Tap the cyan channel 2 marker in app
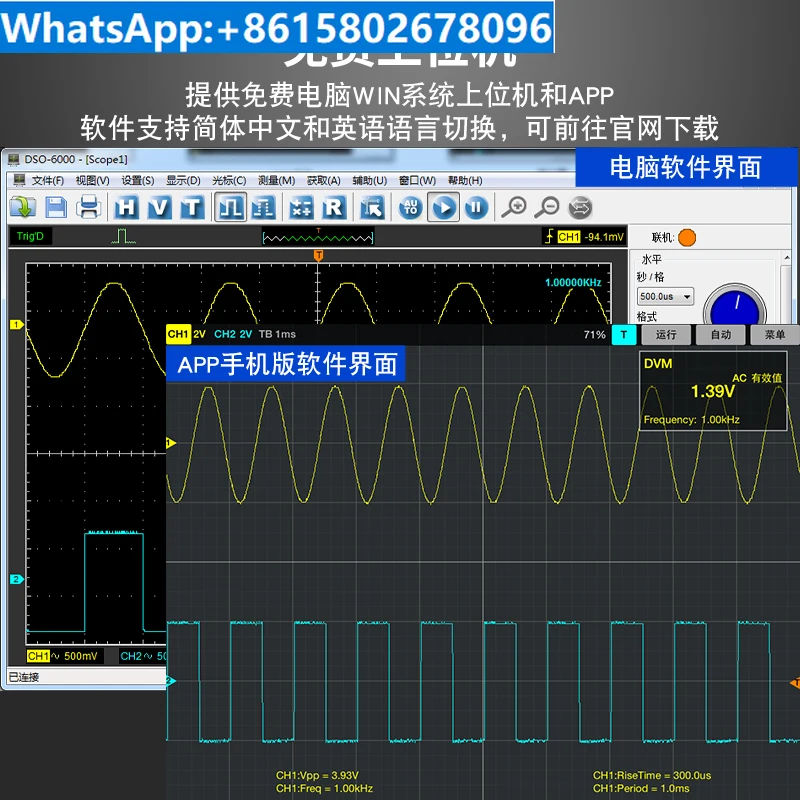800x800 pixels. click(171, 680)
